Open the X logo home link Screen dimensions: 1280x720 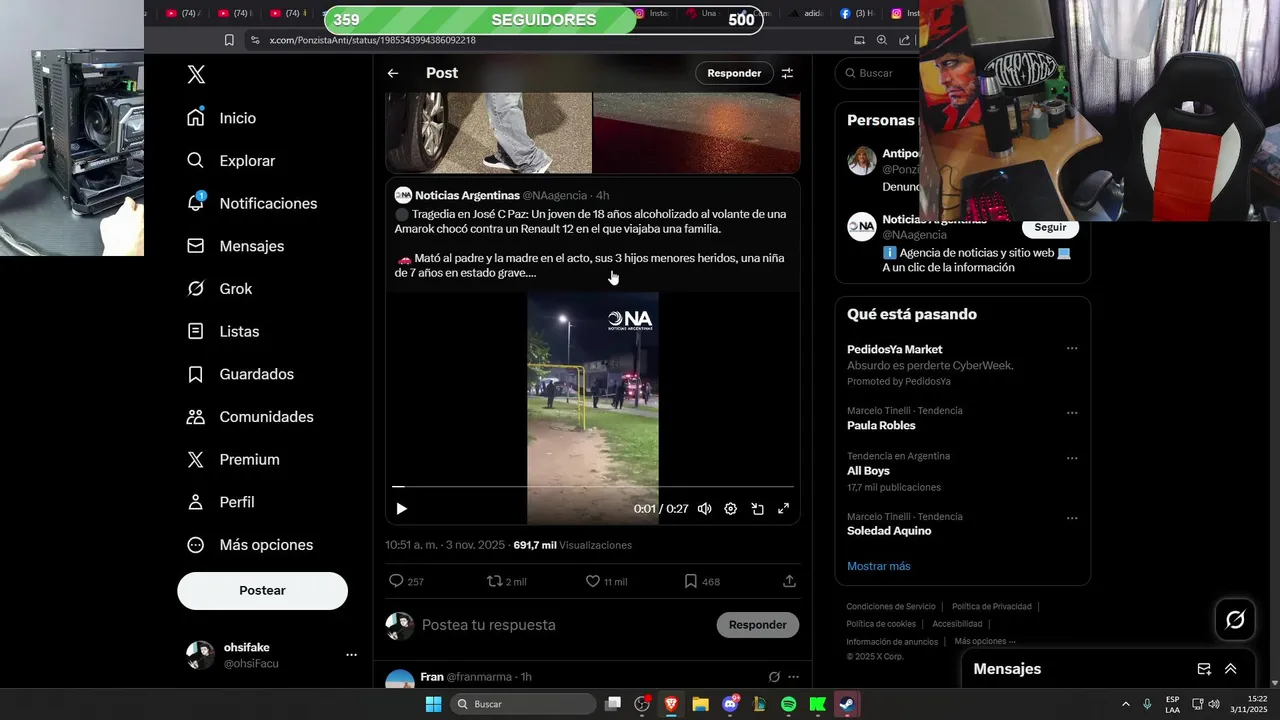coord(196,74)
